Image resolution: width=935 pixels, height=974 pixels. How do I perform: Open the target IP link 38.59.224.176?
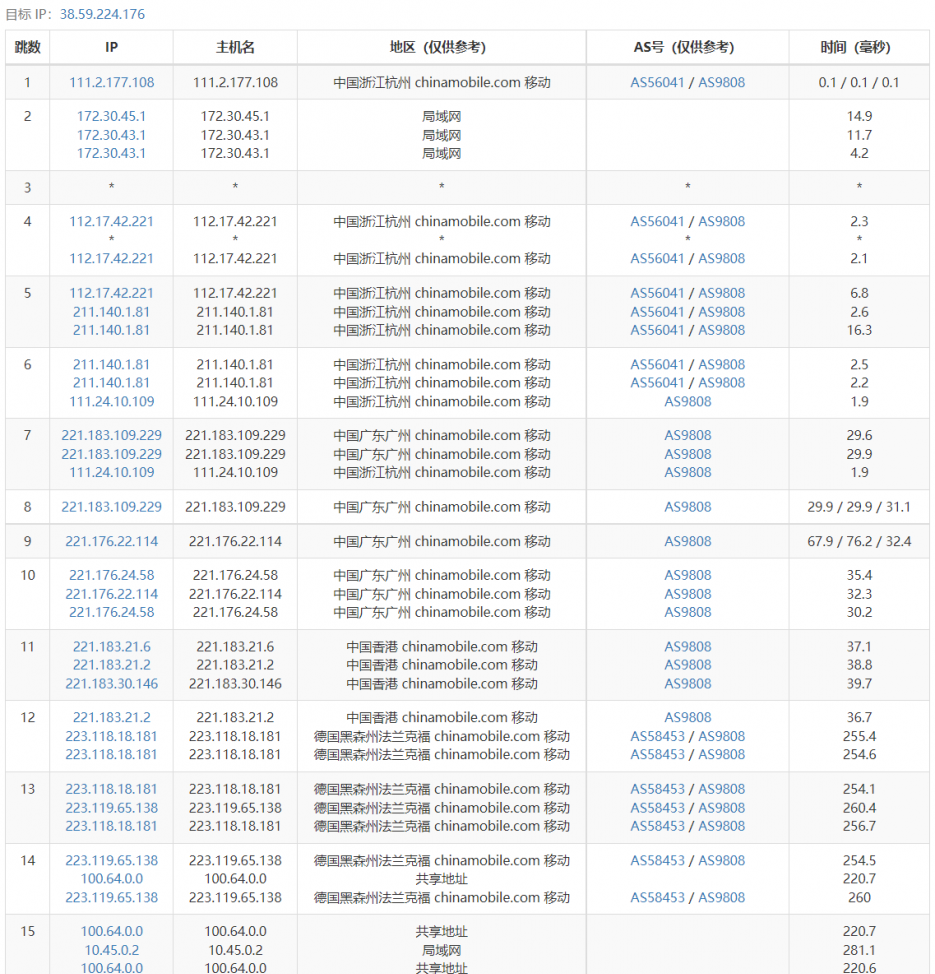pos(103,14)
